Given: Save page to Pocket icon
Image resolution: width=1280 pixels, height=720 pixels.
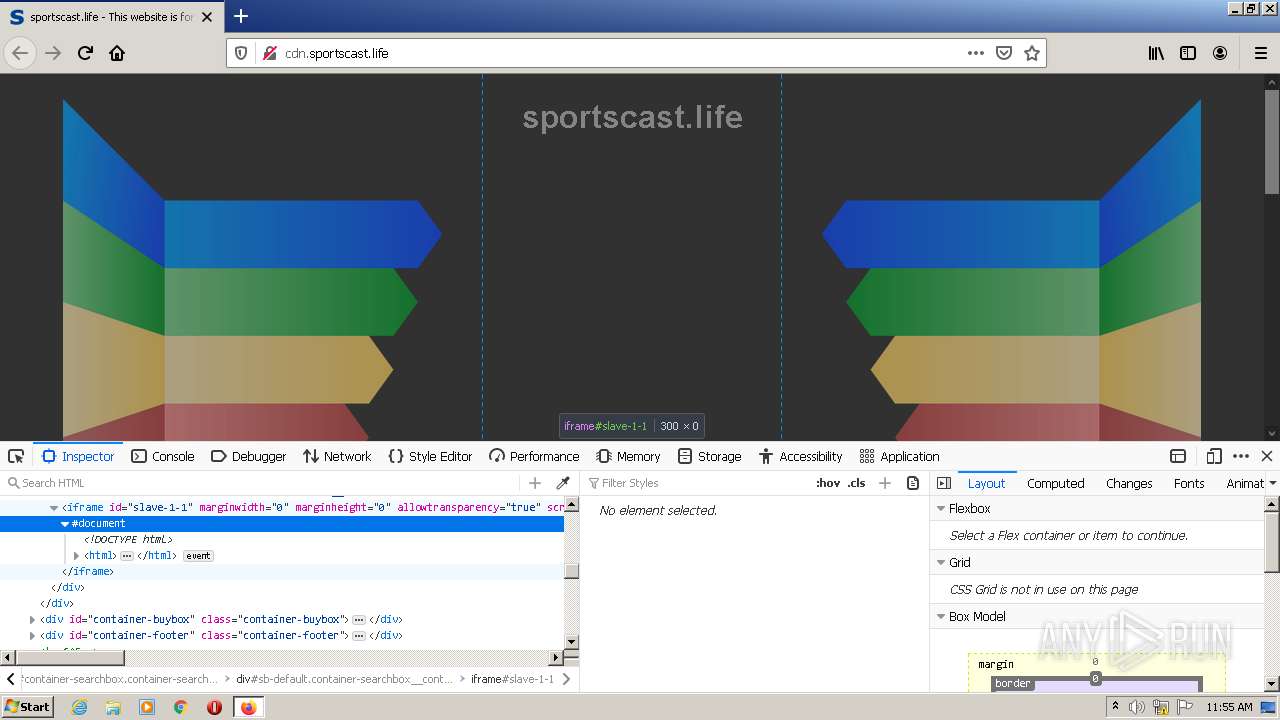Looking at the screenshot, I should point(1004,53).
